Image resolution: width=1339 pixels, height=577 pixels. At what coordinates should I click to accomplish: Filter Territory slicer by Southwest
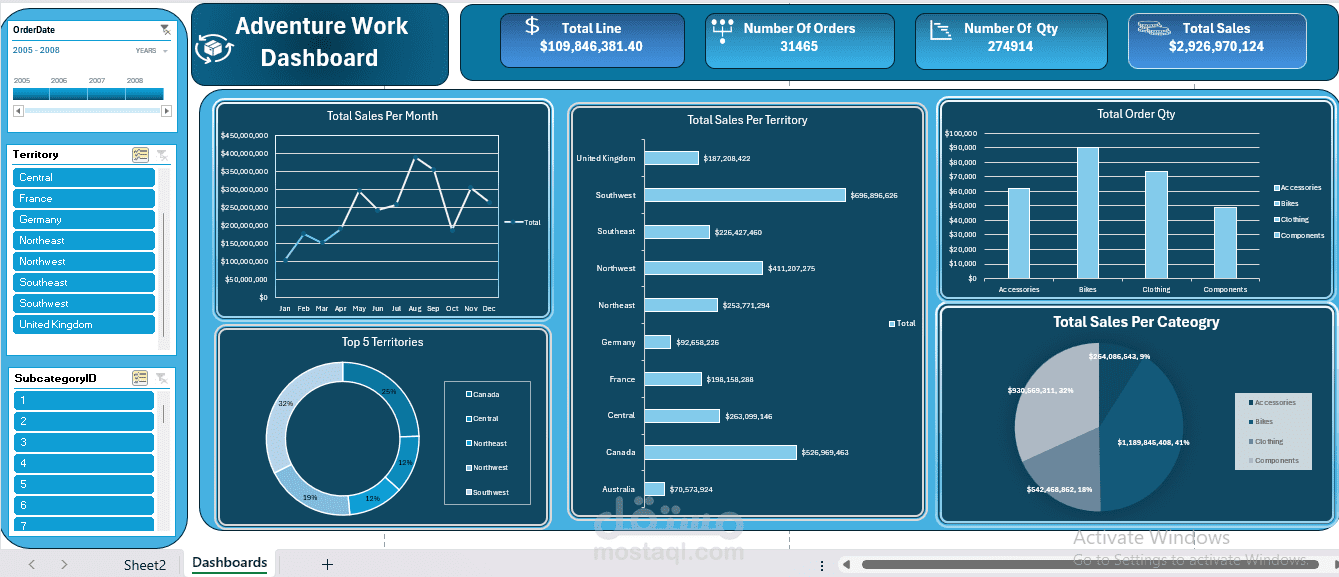coord(84,303)
